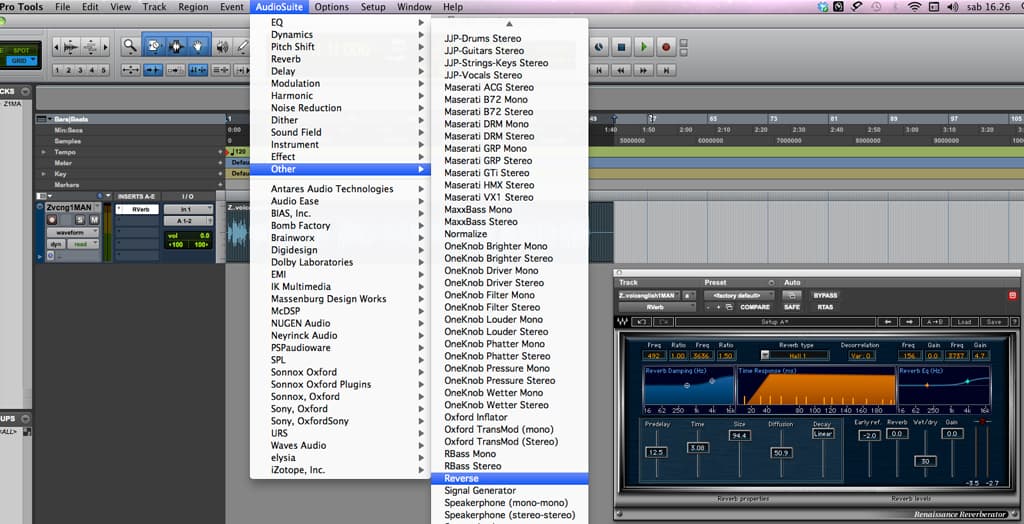This screenshot has width=1024, height=524.
Task: Select the Grabber hand tool
Action: [x=199, y=46]
